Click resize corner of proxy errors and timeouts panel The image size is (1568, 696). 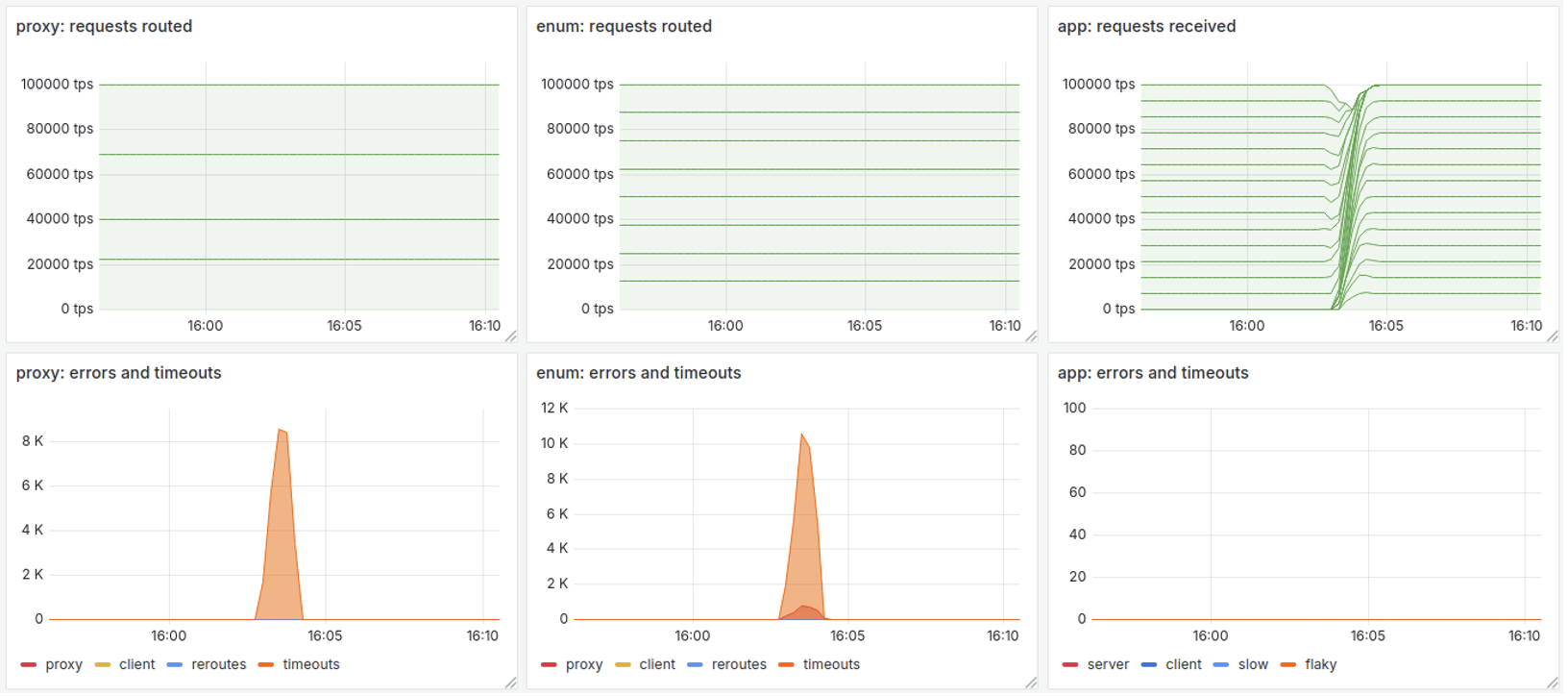pos(511,683)
